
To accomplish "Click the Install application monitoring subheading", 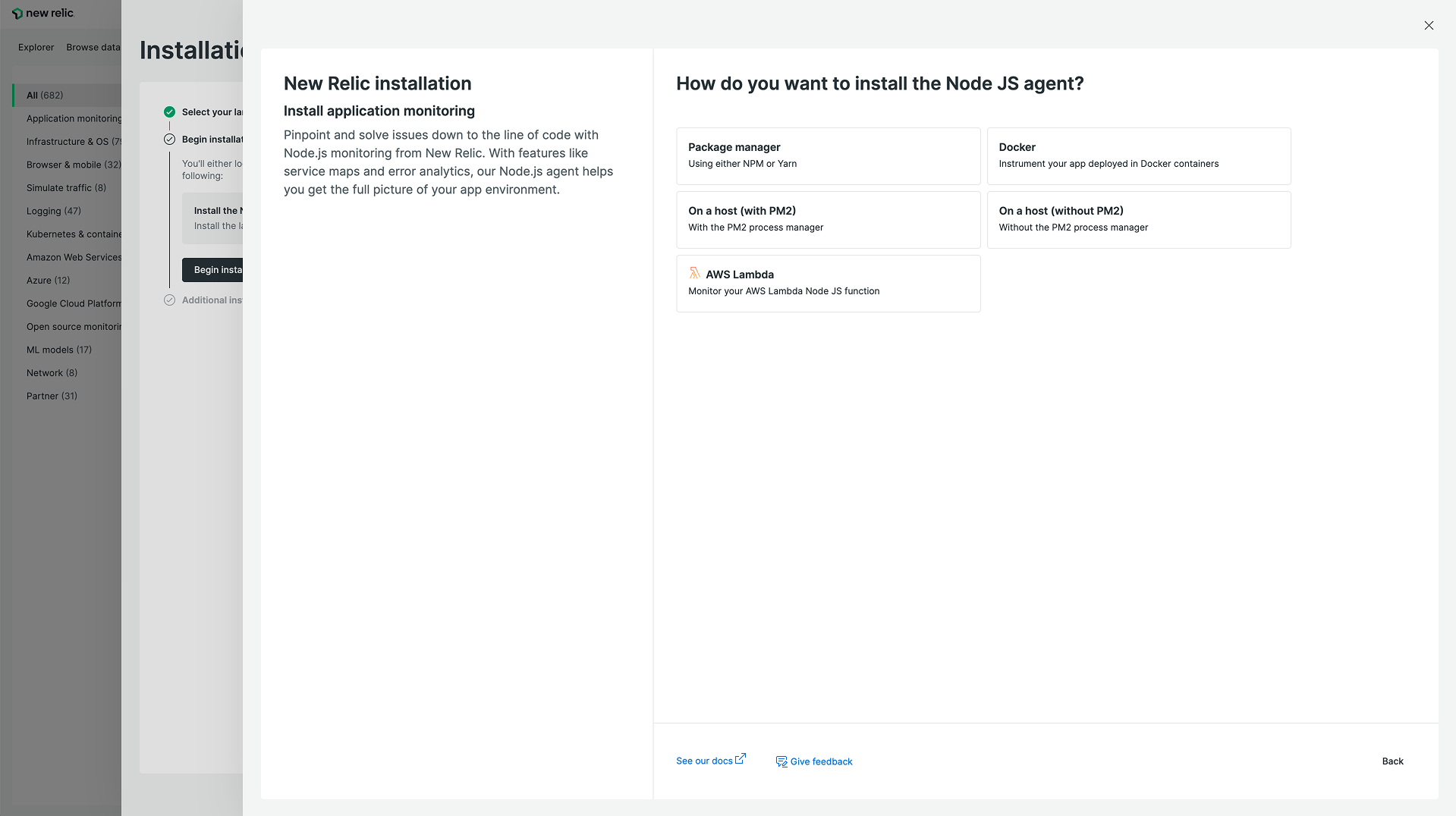I will coord(379,111).
